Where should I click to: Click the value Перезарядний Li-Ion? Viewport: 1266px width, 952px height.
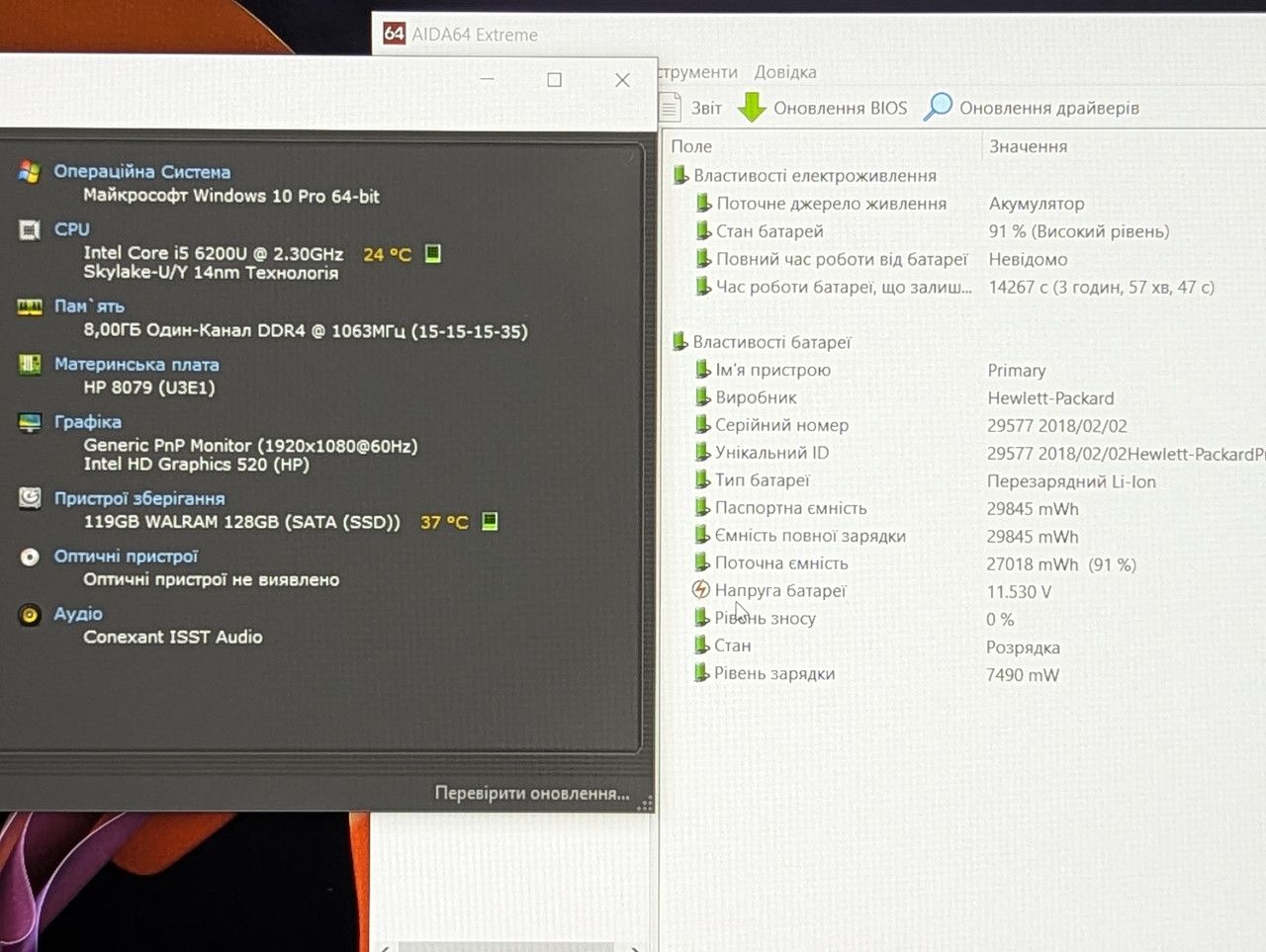tap(1071, 481)
